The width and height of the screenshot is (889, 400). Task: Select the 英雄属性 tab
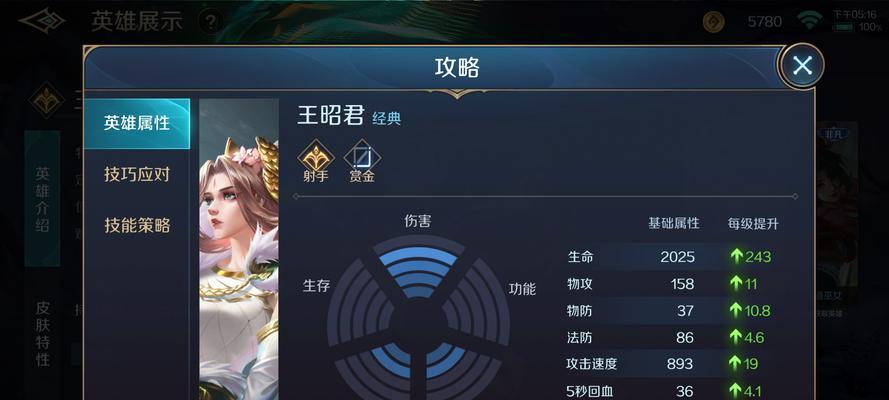tap(137, 124)
